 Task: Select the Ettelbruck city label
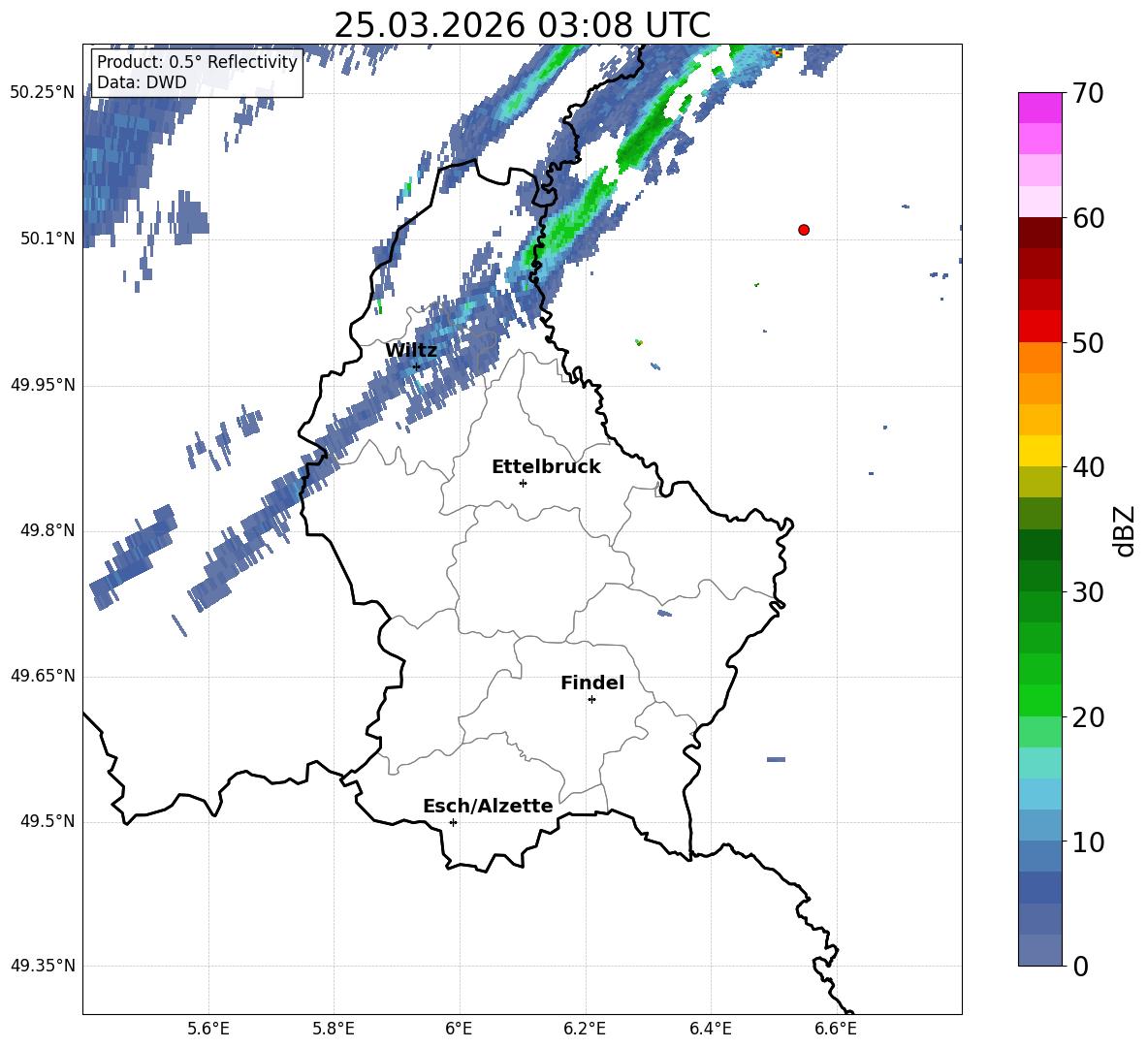tap(546, 467)
